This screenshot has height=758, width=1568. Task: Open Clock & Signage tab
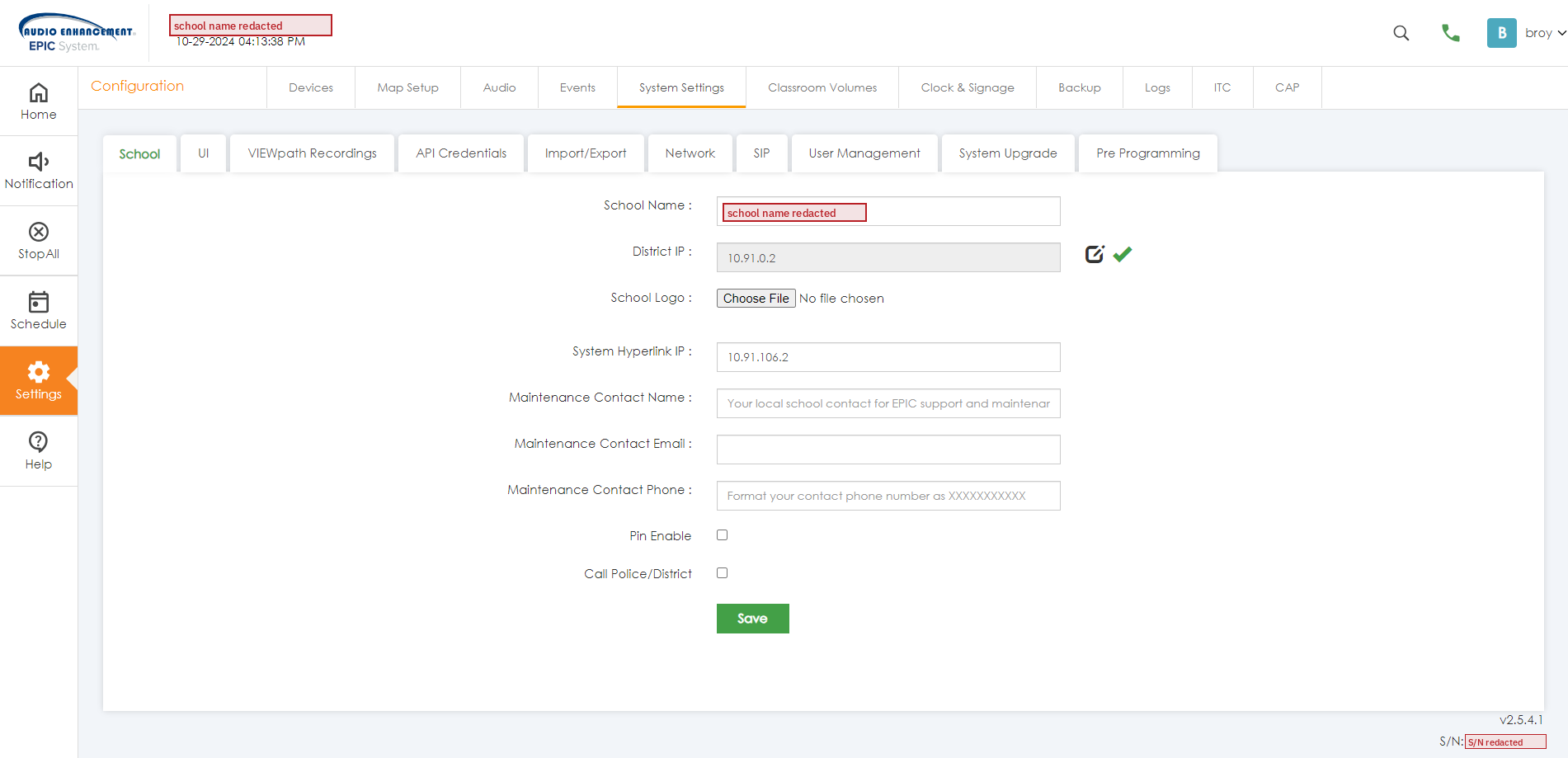[968, 87]
